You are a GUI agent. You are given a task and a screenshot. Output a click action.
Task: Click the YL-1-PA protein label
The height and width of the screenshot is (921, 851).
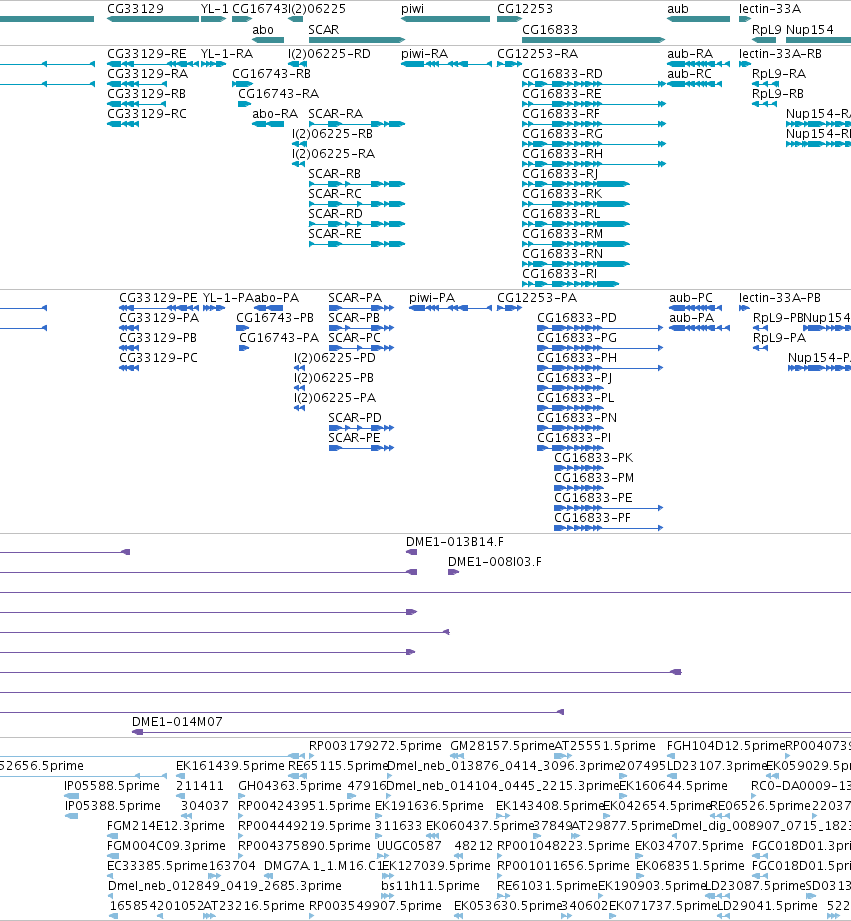pos(228,298)
